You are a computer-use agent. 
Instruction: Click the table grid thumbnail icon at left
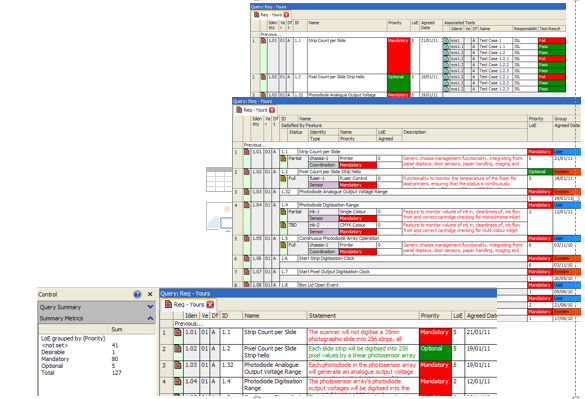pyautogui.click(x=219, y=180)
